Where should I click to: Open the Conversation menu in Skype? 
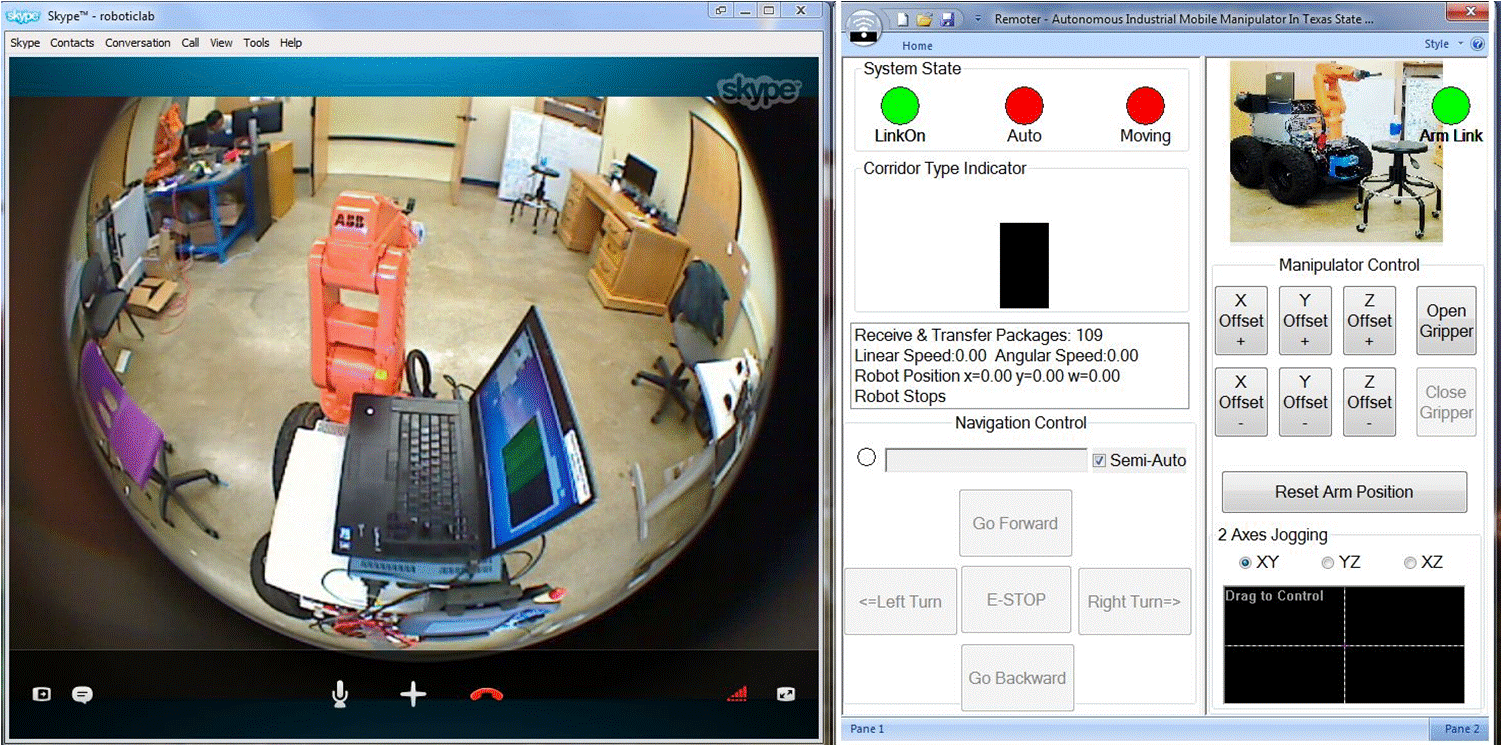point(138,43)
